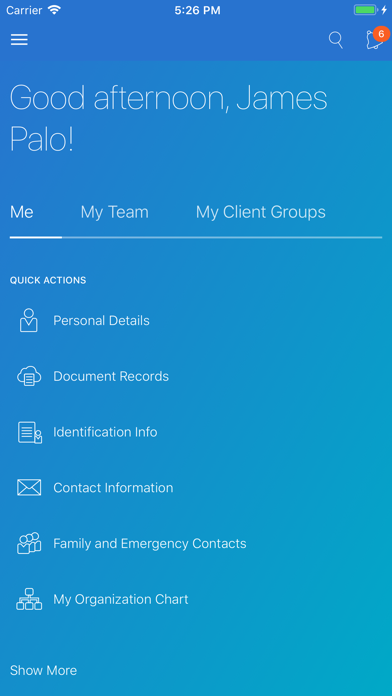Open Document Records
This screenshot has height=696, width=392.
pos(111,376)
